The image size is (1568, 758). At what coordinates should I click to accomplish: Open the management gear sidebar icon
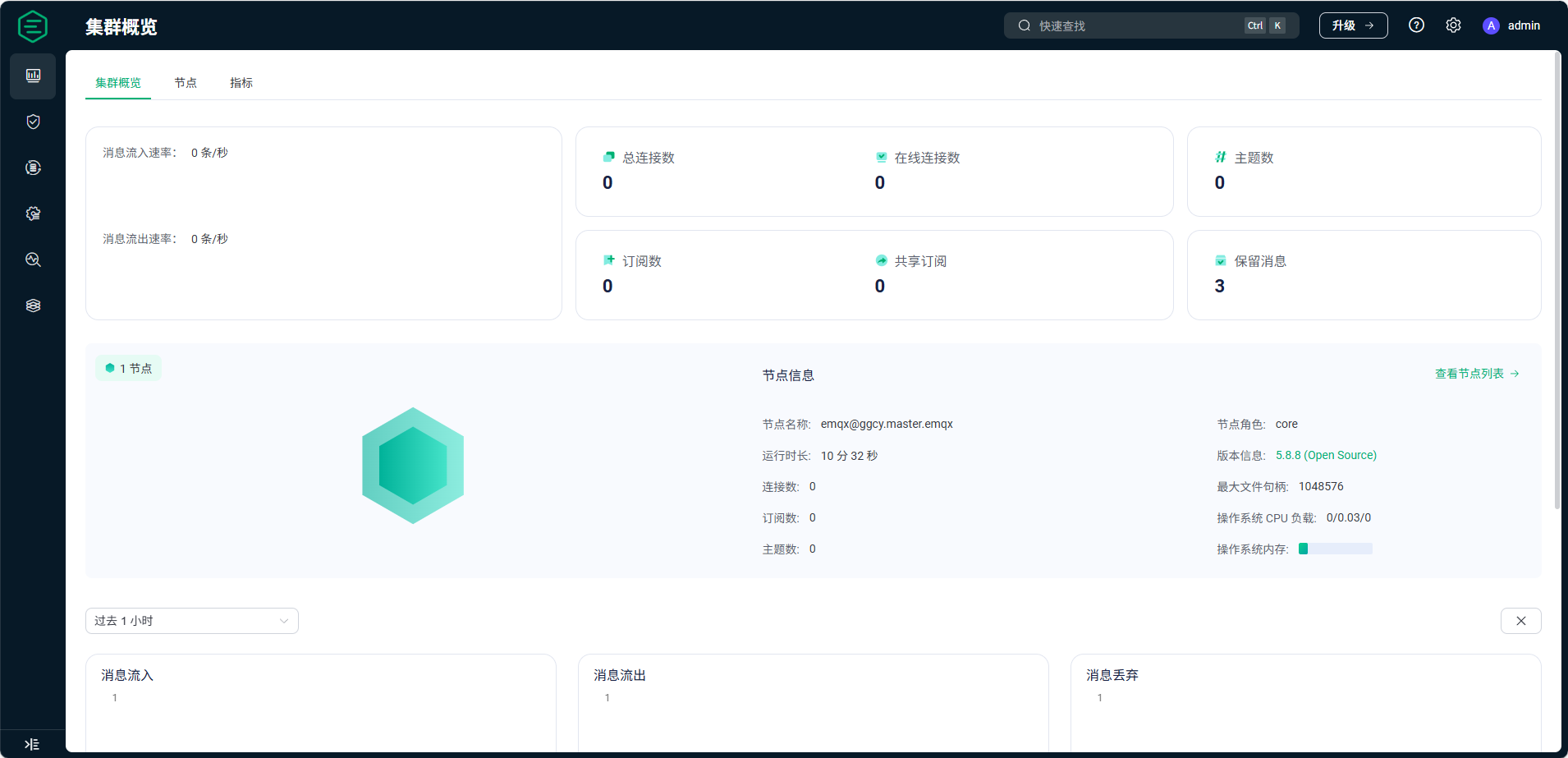(x=33, y=214)
